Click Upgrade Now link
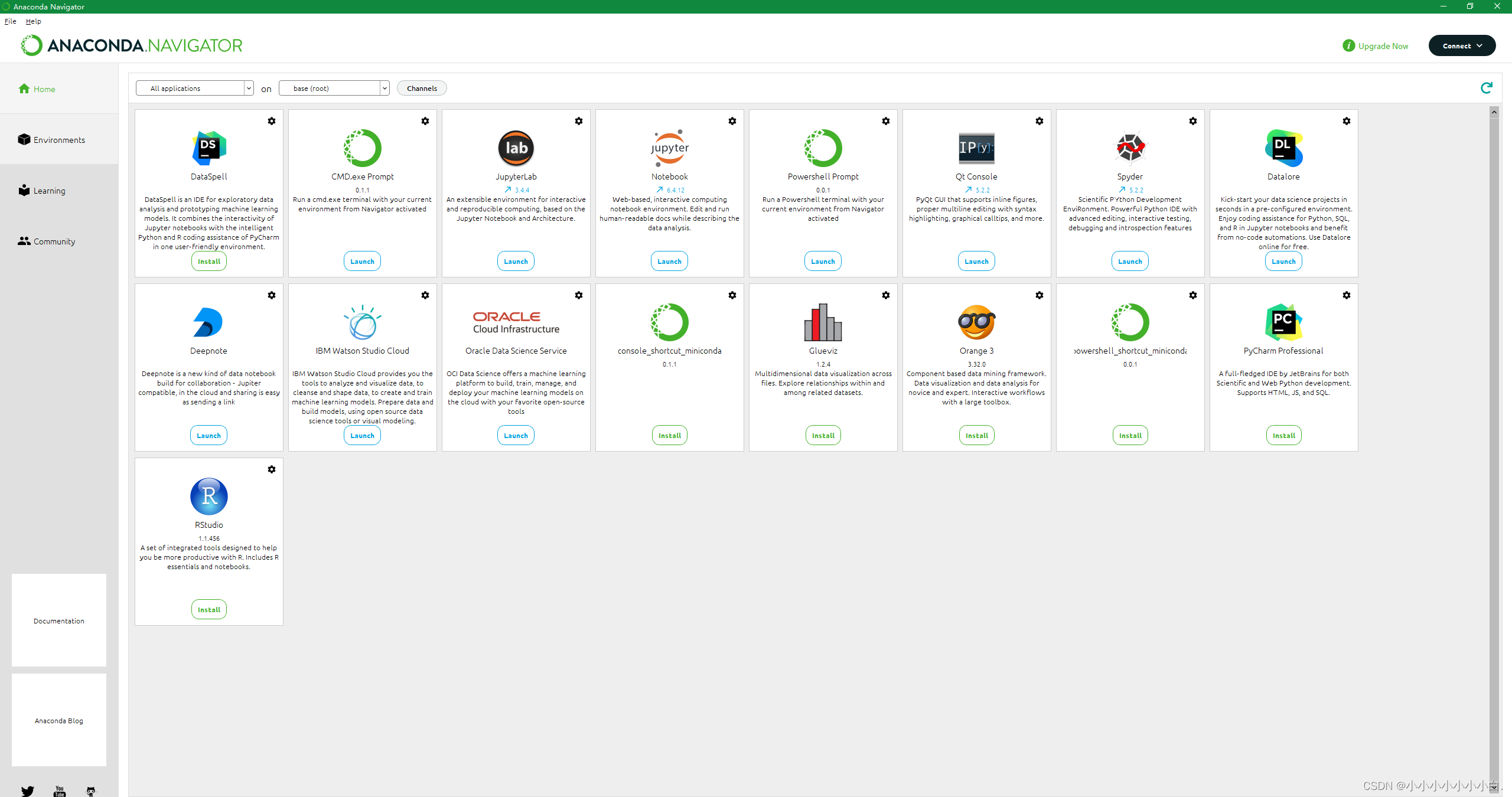Image resolution: width=1512 pixels, height=797 pixels. coord(1383,45)
